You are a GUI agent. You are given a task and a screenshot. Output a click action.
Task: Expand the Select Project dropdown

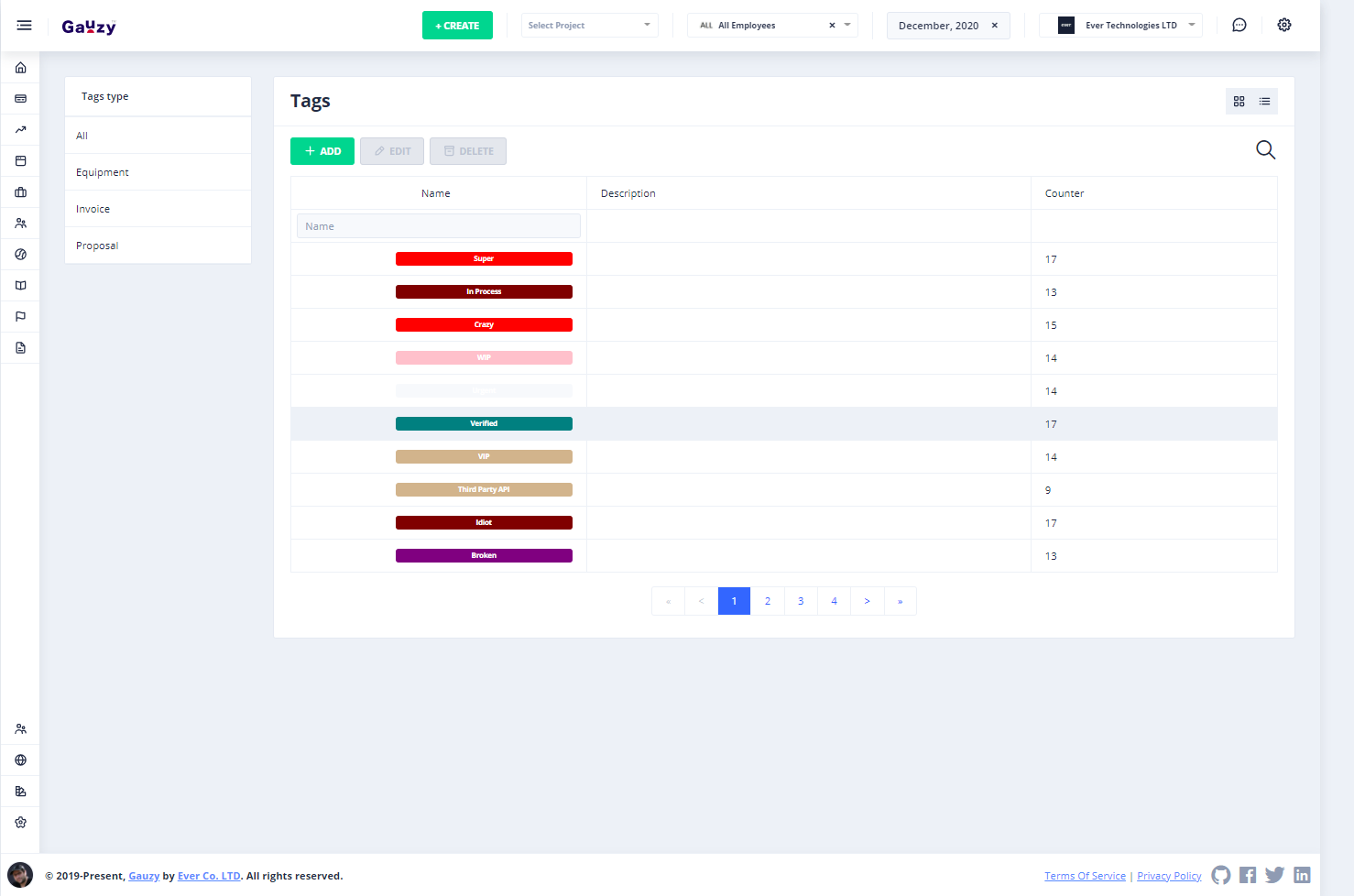tap(589, 26)
